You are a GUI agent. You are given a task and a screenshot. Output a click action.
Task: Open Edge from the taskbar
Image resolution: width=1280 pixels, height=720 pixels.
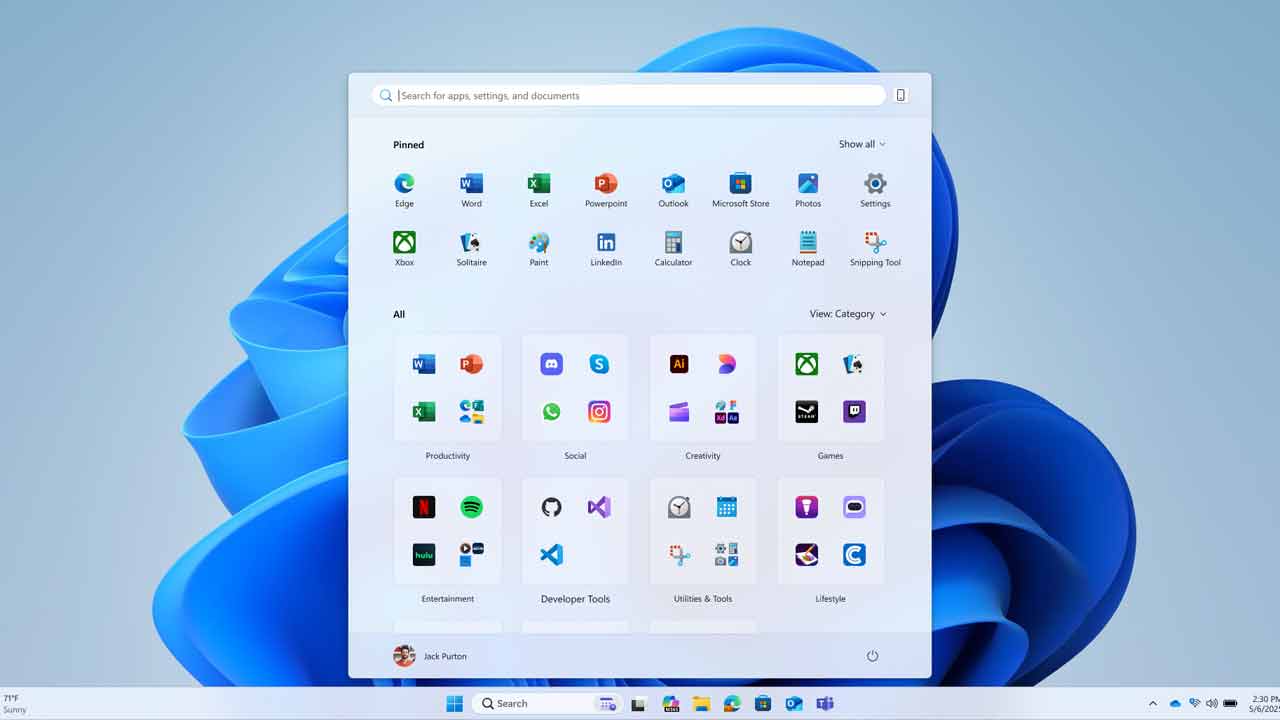(732, 704)
